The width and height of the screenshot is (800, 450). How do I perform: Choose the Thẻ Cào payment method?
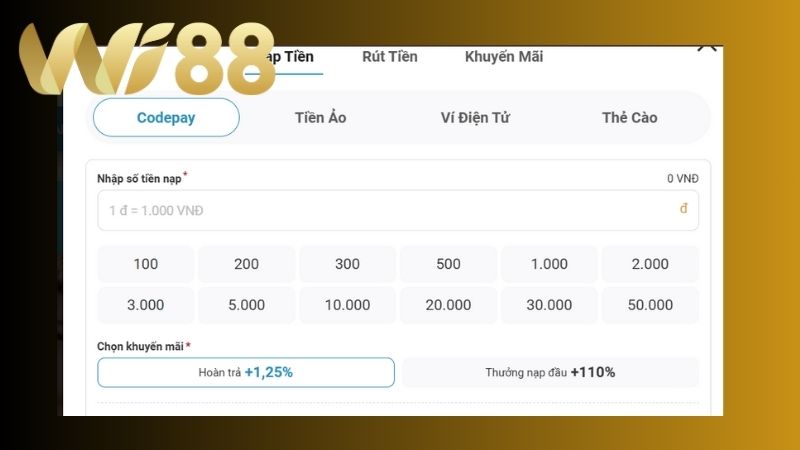629,117
